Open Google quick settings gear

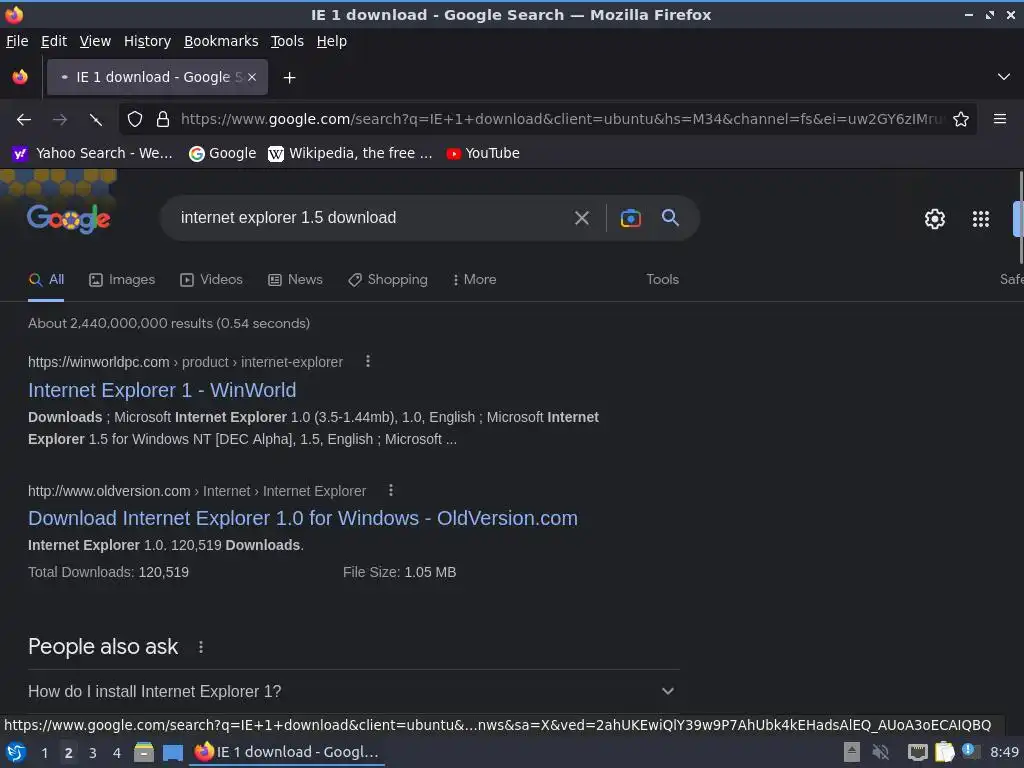coord(935,219)
